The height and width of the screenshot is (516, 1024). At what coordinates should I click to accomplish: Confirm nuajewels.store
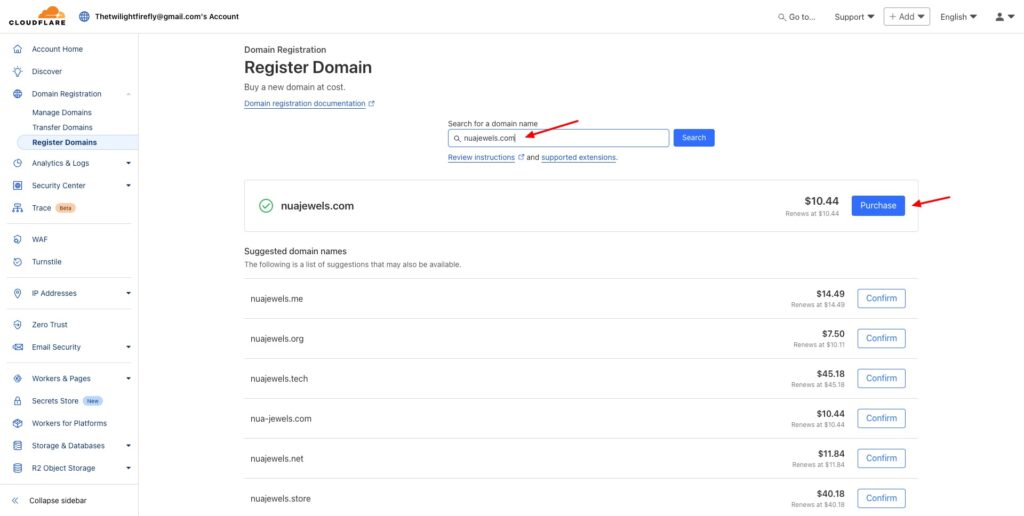coord(881,498)
